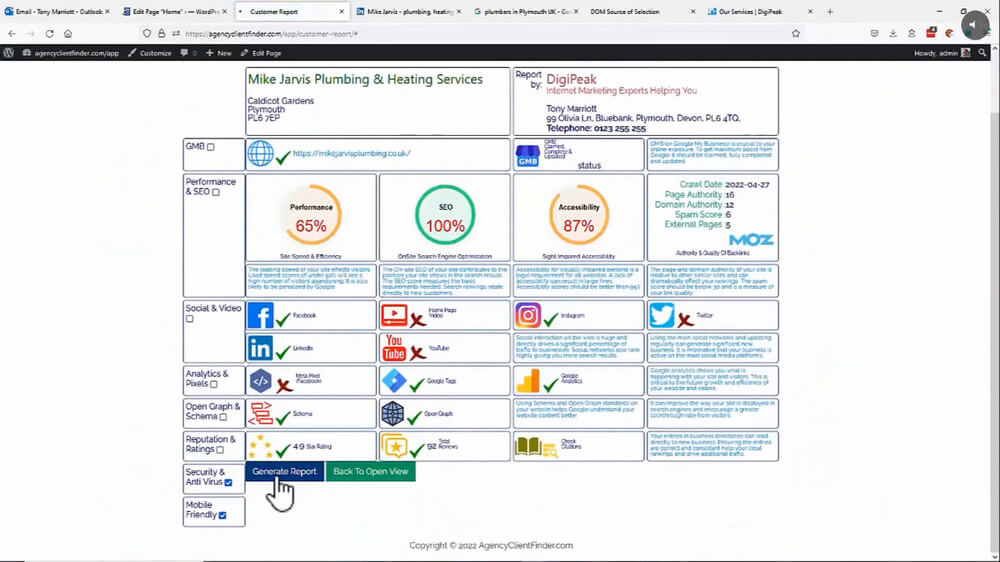Click WordPress logo in admin bar
Screen dimensions: 1000x562
point(8,53)
